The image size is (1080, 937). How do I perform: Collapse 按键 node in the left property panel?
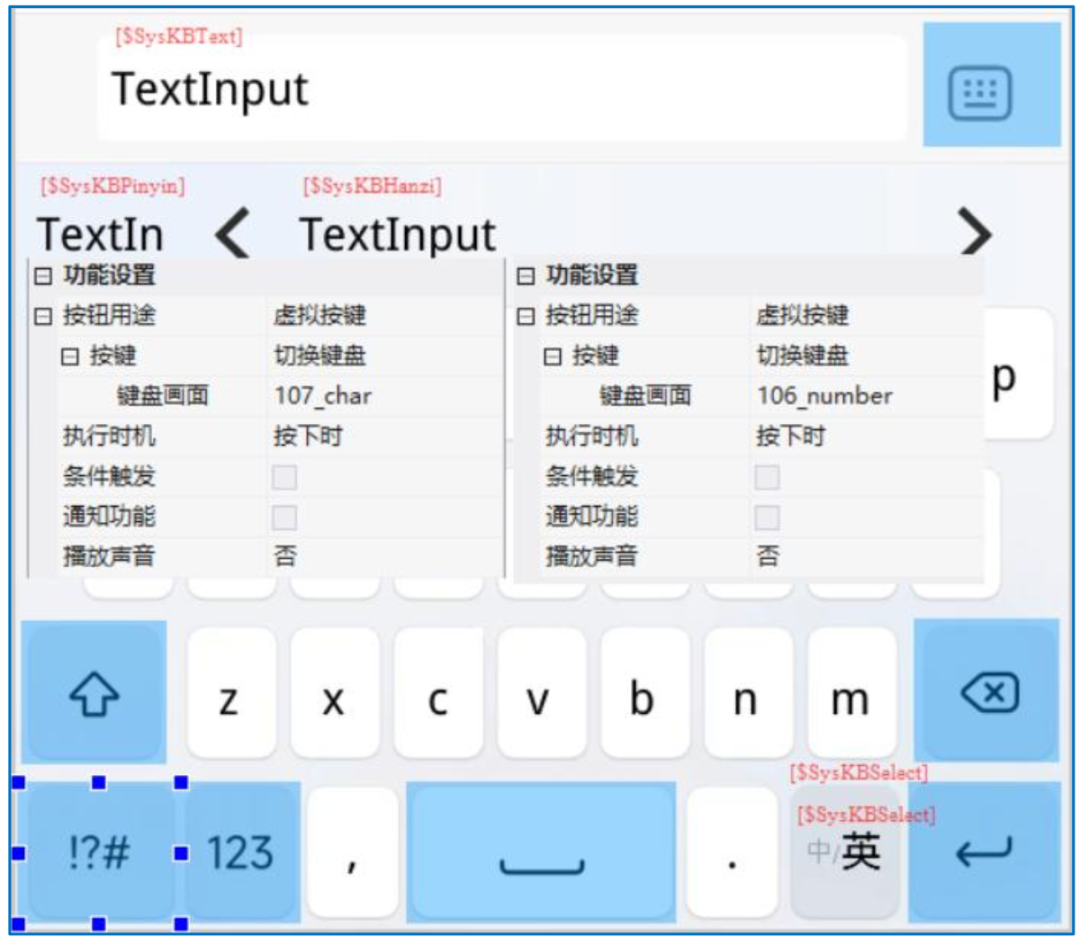(70, 356)
